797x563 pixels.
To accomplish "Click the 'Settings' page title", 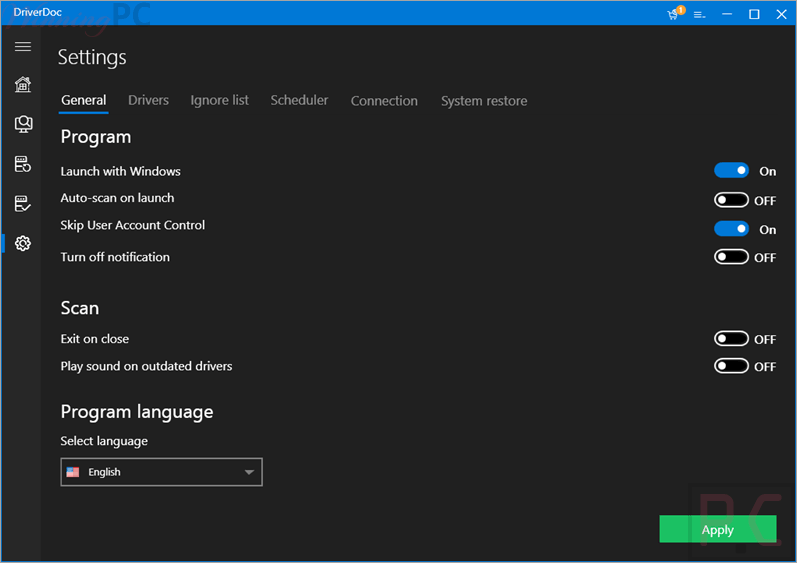I will [x=92, y=57].
